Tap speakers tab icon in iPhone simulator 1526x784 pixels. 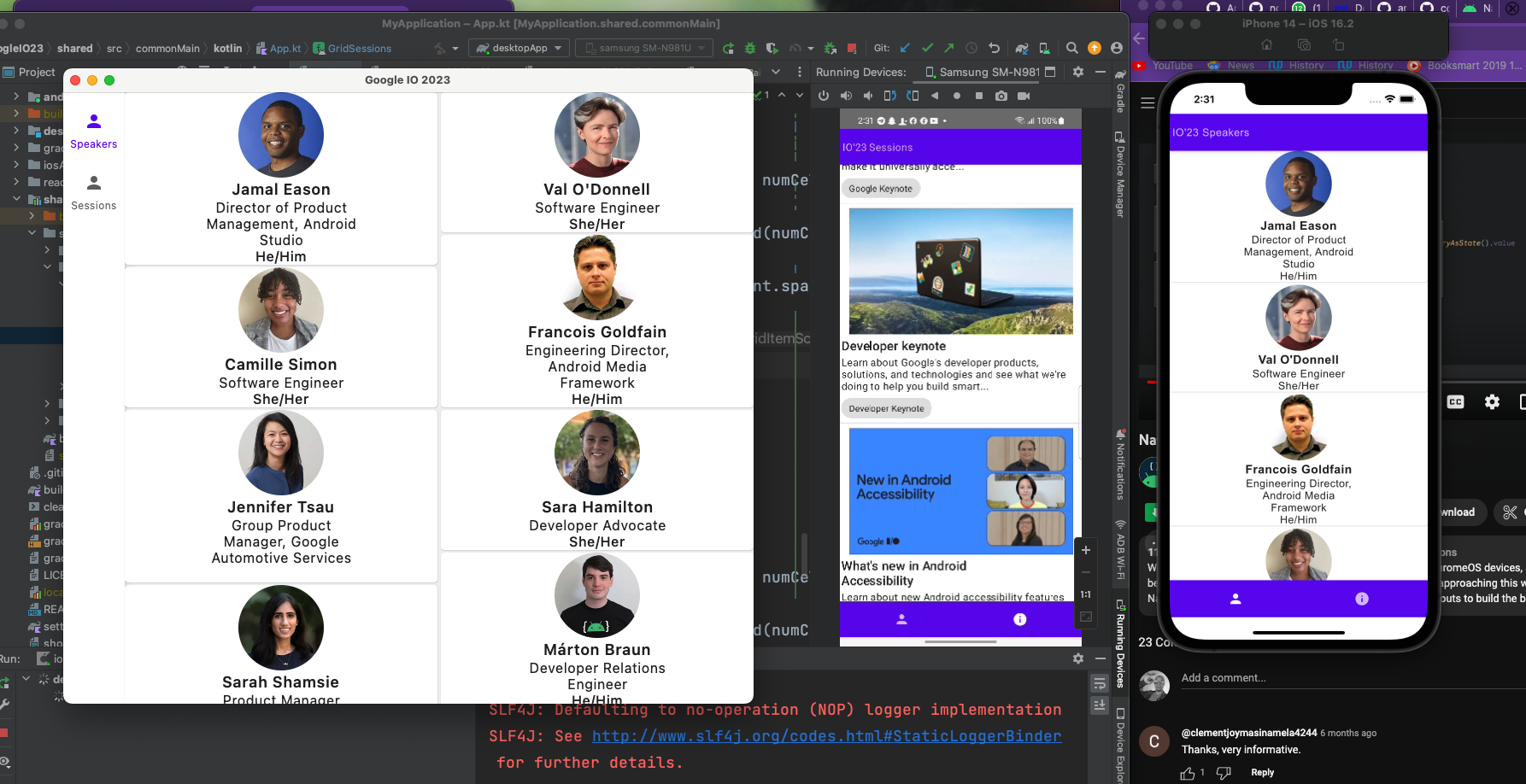[1235, 599]
